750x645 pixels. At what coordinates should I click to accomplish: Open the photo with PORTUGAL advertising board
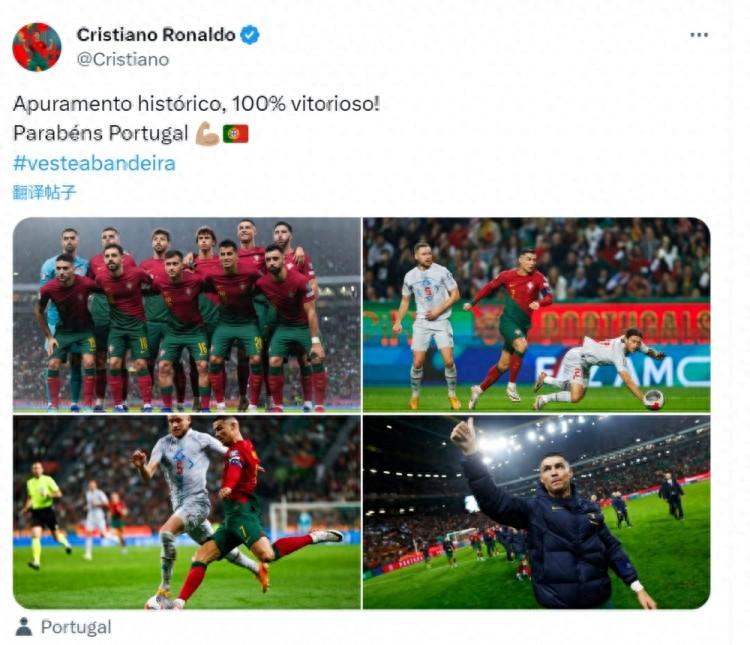537,315
